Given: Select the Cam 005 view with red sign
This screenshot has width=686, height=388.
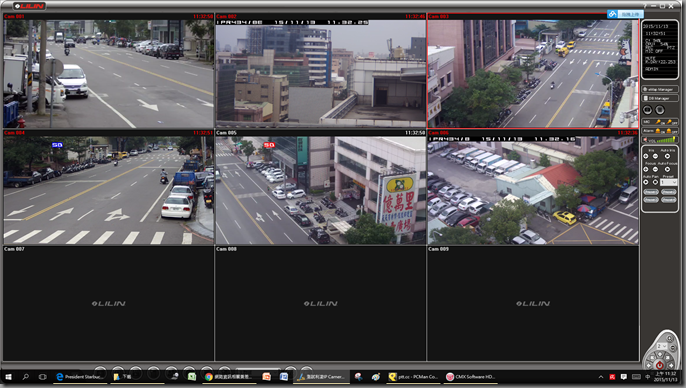Looking at the screenshot, I should (x=320, y=190).
